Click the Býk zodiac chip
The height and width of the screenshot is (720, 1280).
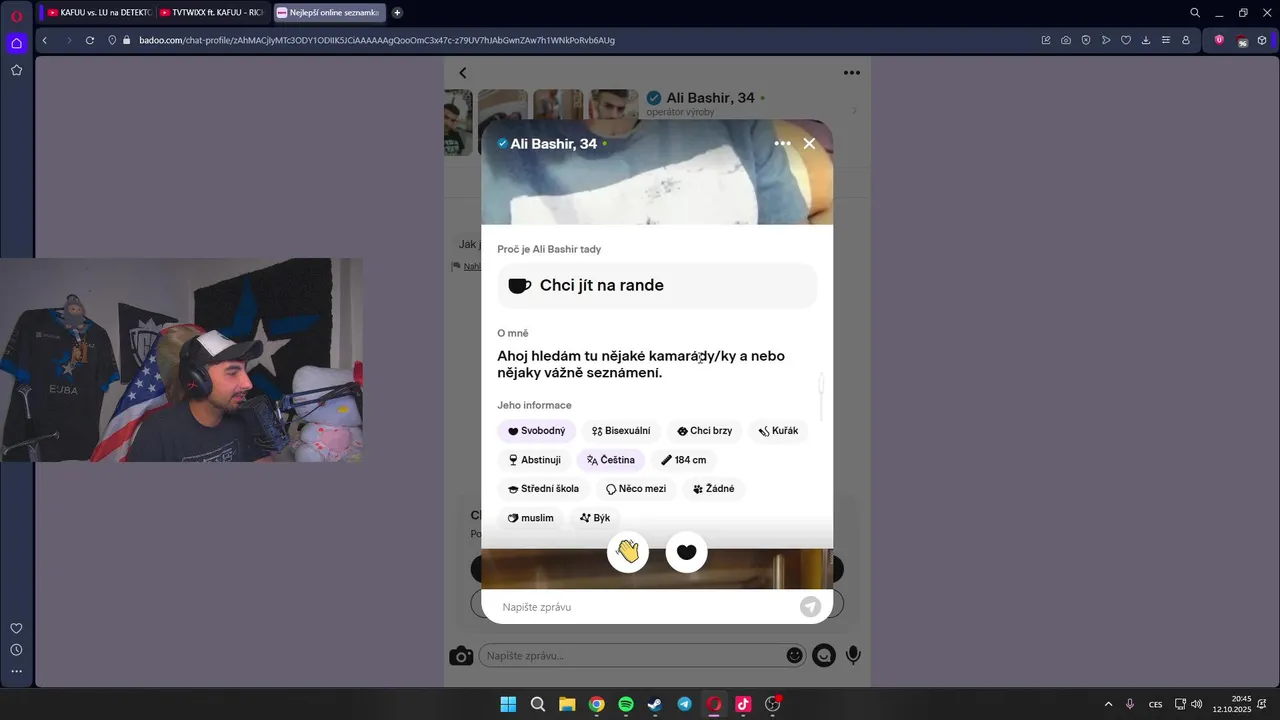[x=595, y=518]
